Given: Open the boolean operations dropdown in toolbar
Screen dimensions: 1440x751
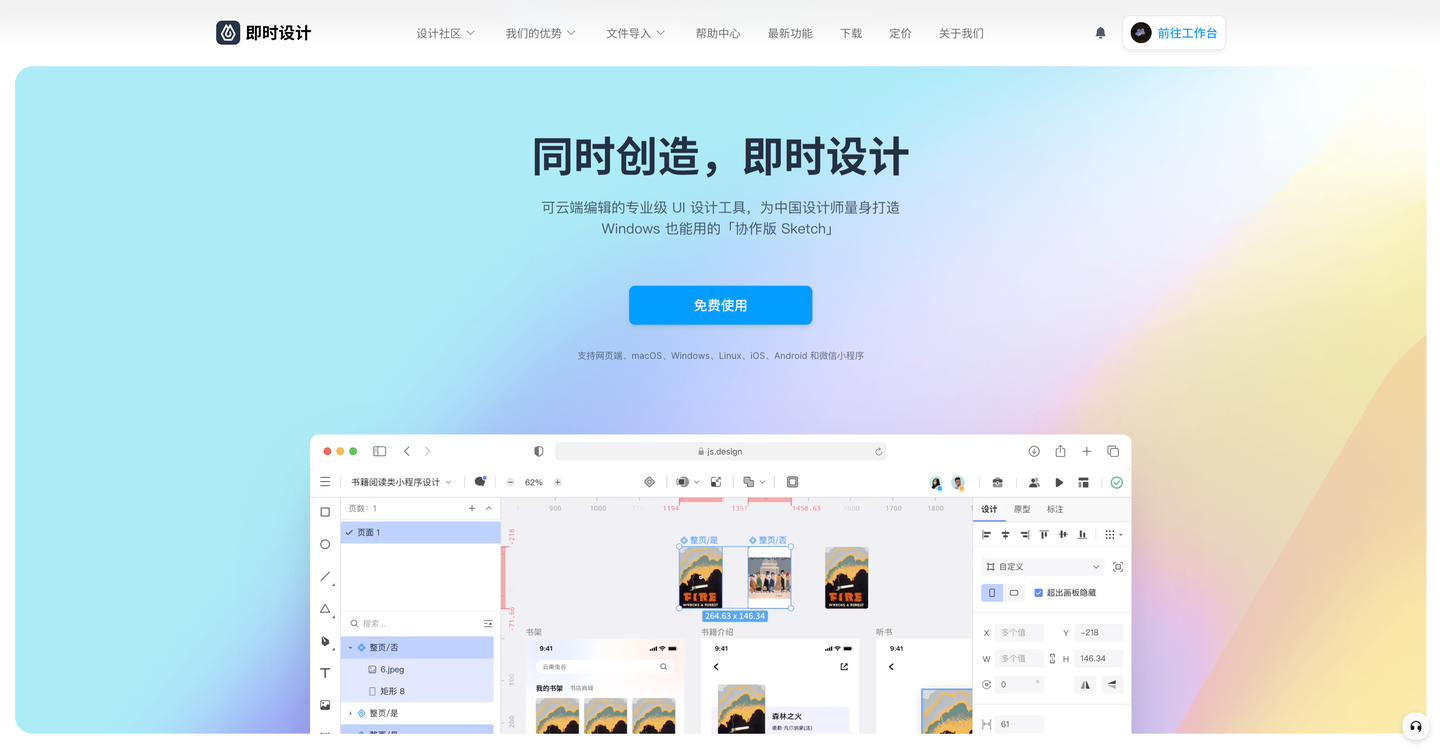Looking at the screenshot, I should pyautogui.click(x=754, y=482).
